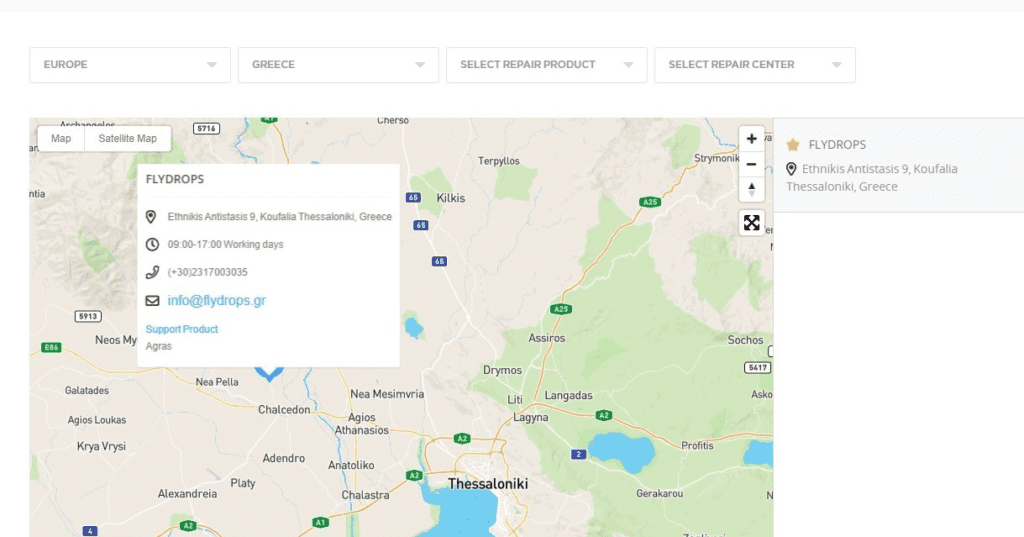
Task: Expand the Select Repair Product dropdown
Action: tap(547, 65)
